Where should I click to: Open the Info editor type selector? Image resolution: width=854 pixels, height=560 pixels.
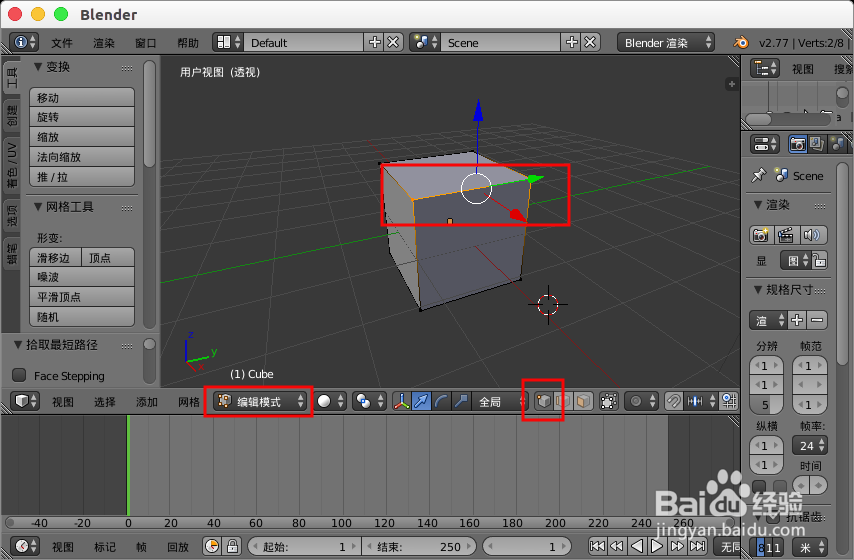(25, 42)
